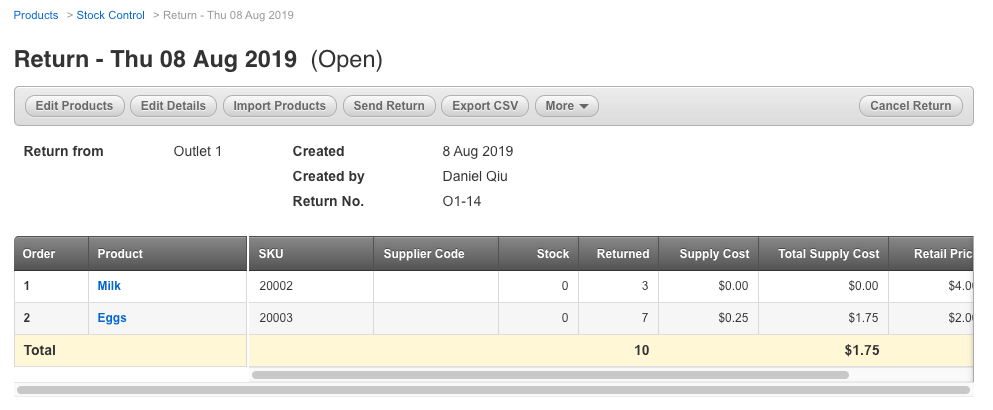This screenshot has width=993, height=410.
Task: Cancel the return using Cancel Return
Action: 910,106
